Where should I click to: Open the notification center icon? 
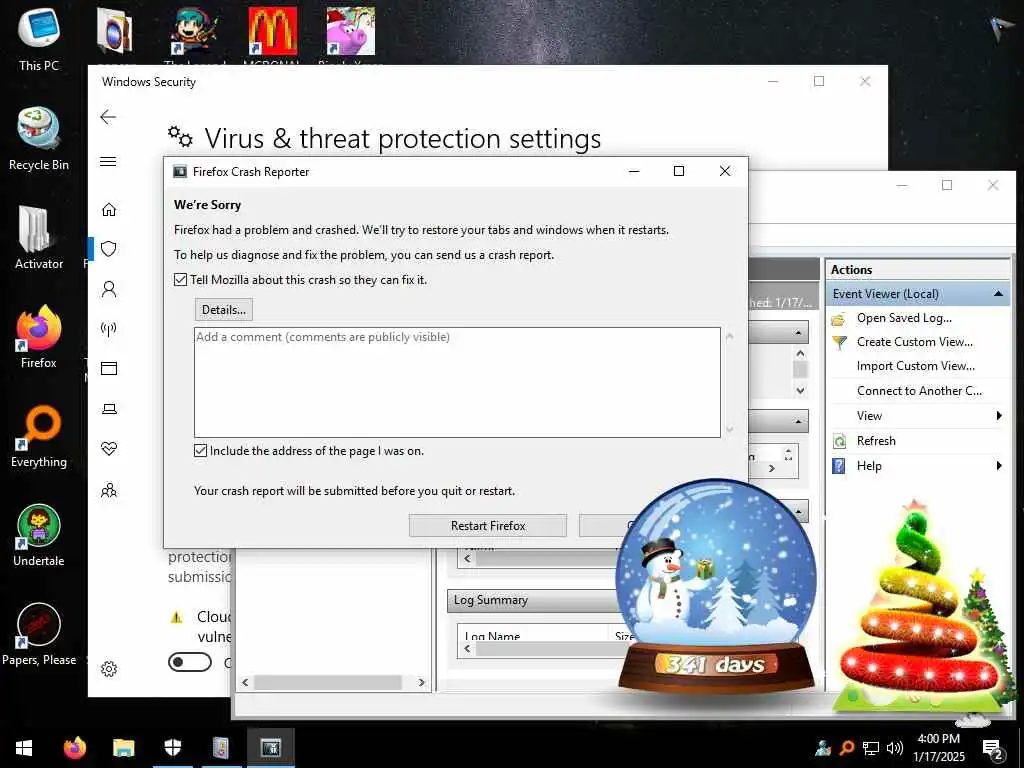(993, 748)
